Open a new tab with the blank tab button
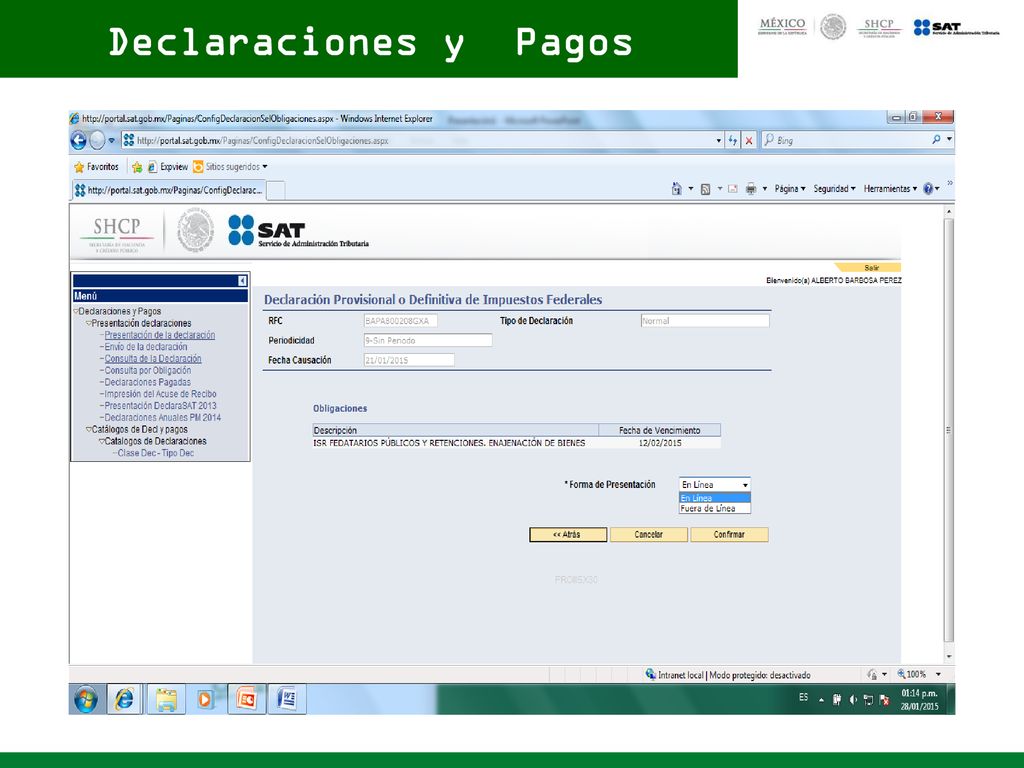1024x768 pixels. pyautogui.click(x=276, y=191)
